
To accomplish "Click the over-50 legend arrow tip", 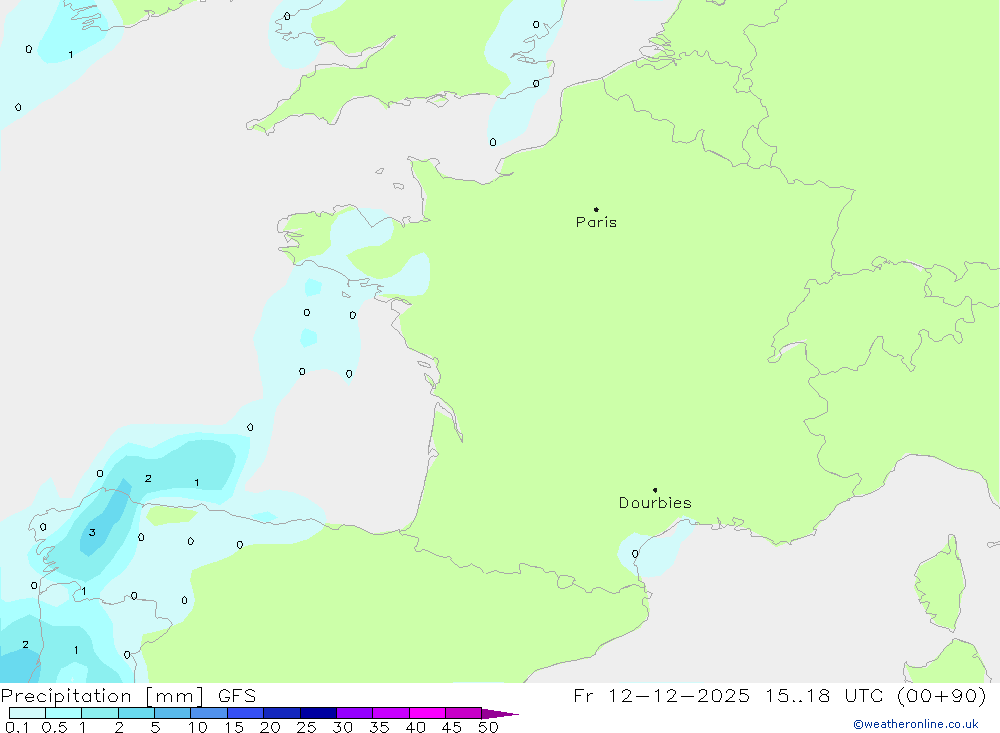I will click(x=501, y=714).
